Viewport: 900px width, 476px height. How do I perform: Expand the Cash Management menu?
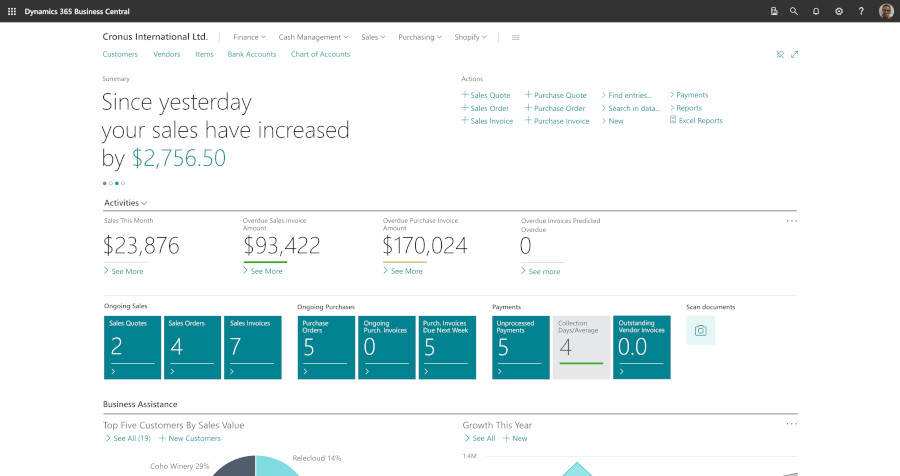[313, 37]
